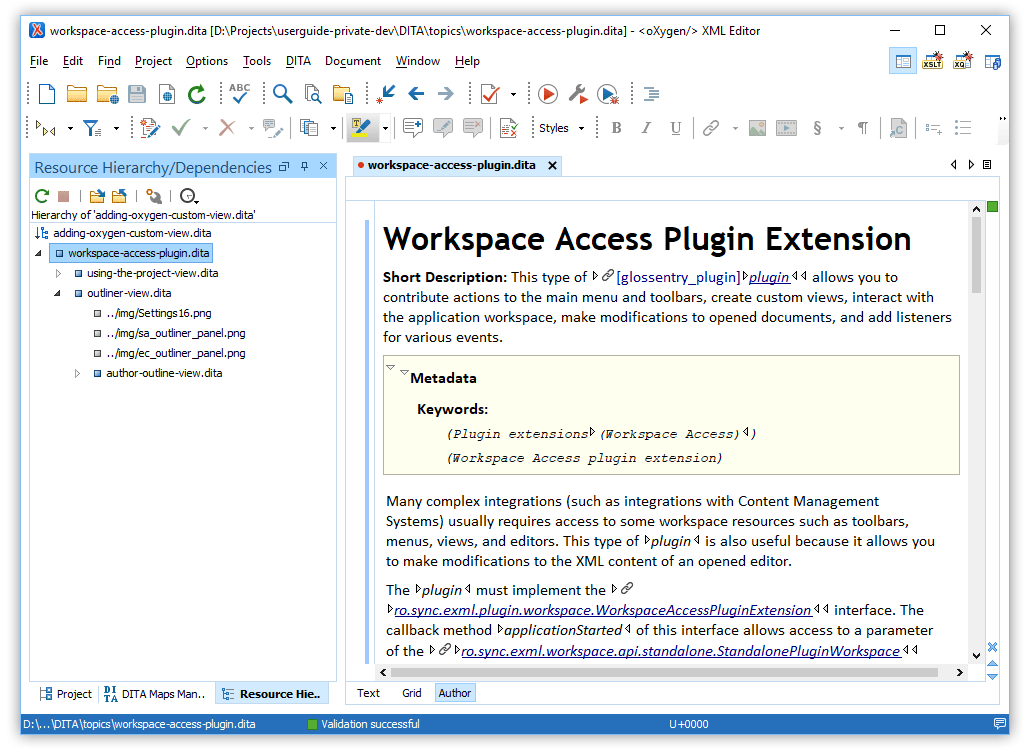This screenshot has width=1030, height=750.
Task: Select the Author mode tab
Action: click(455, 693)
